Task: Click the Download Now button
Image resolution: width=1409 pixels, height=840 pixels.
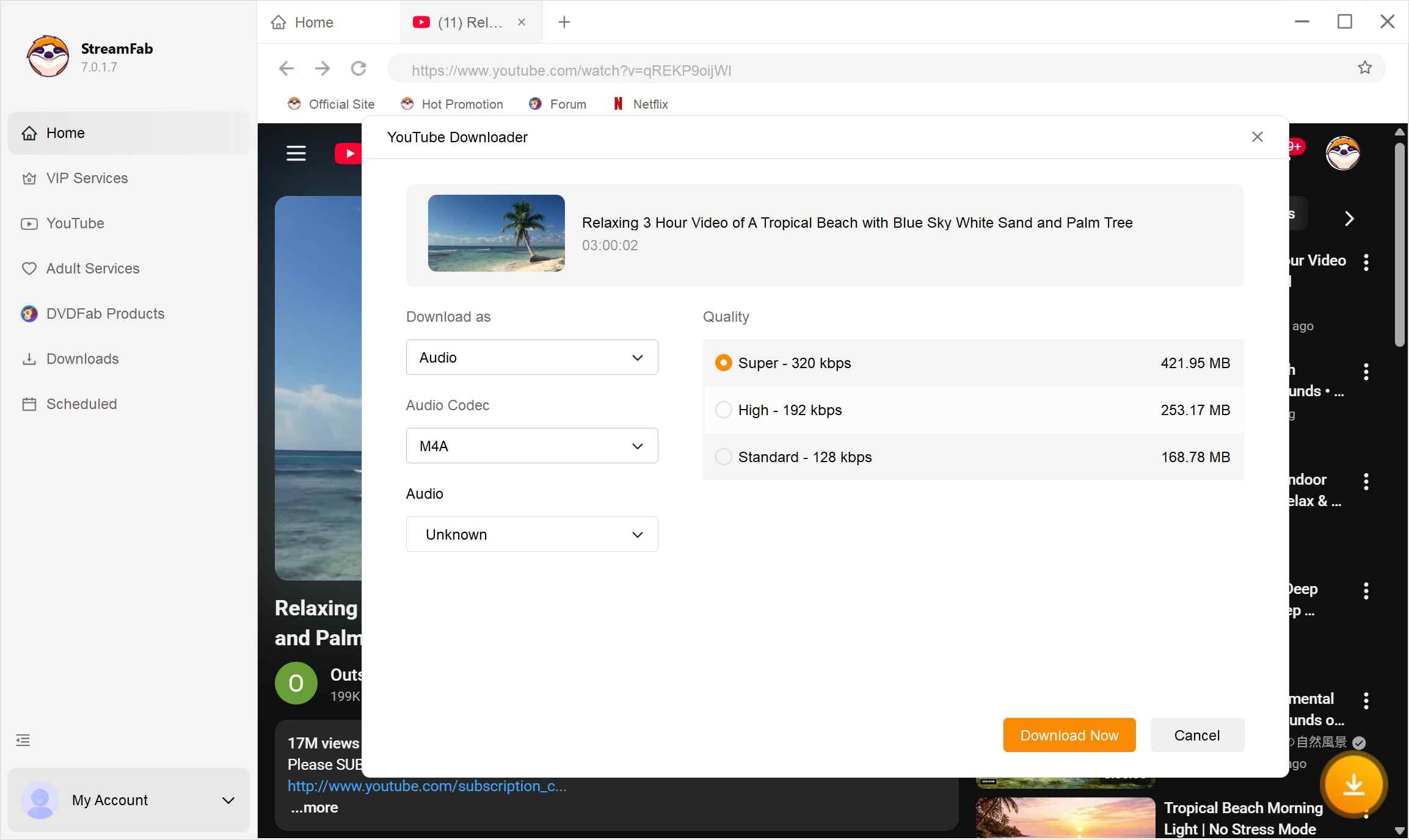Action: (1068, 735)
